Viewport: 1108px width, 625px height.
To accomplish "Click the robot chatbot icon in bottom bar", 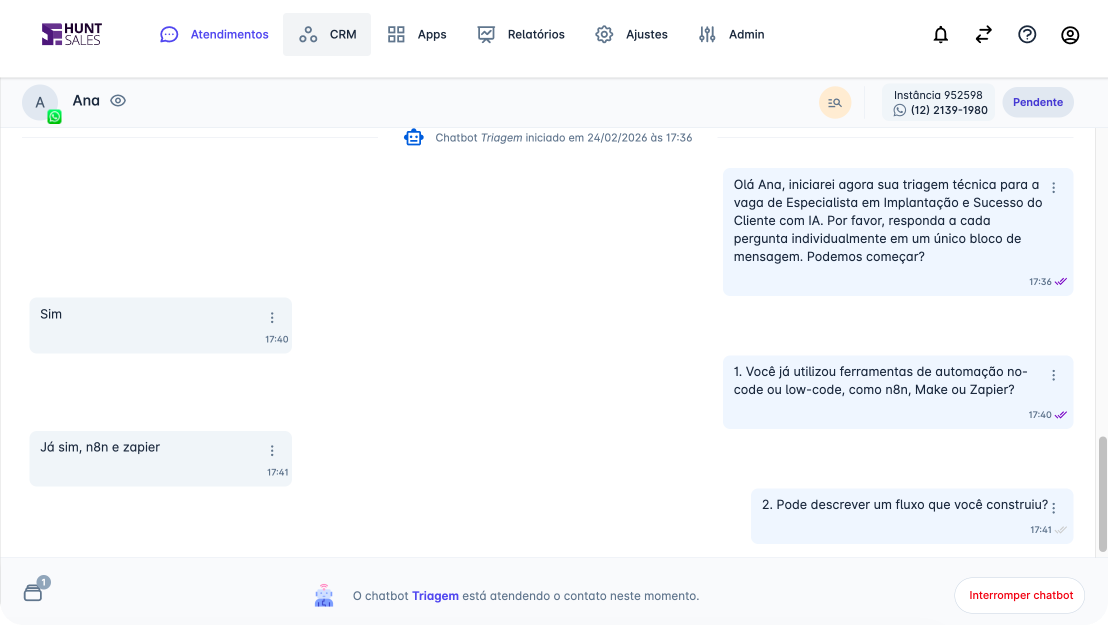I will pos(323,595).
